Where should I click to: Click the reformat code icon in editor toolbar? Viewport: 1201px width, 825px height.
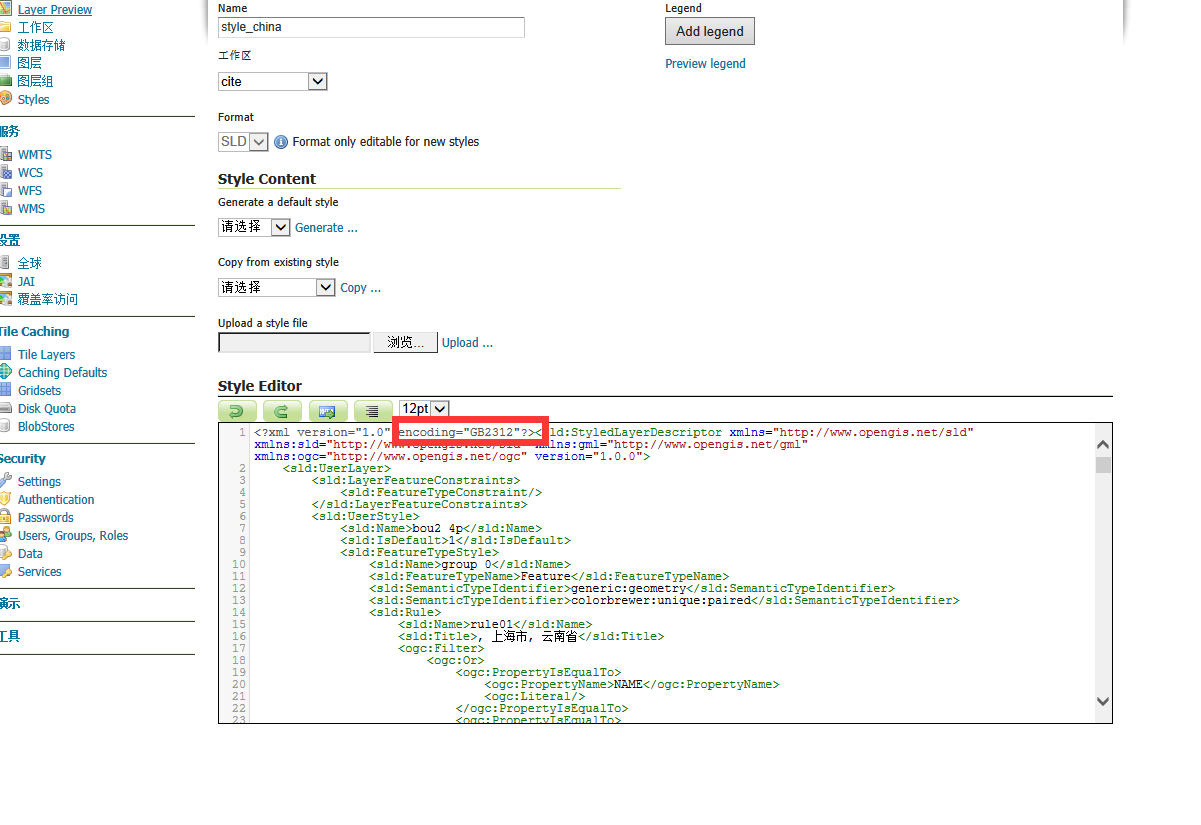(373, 410)
